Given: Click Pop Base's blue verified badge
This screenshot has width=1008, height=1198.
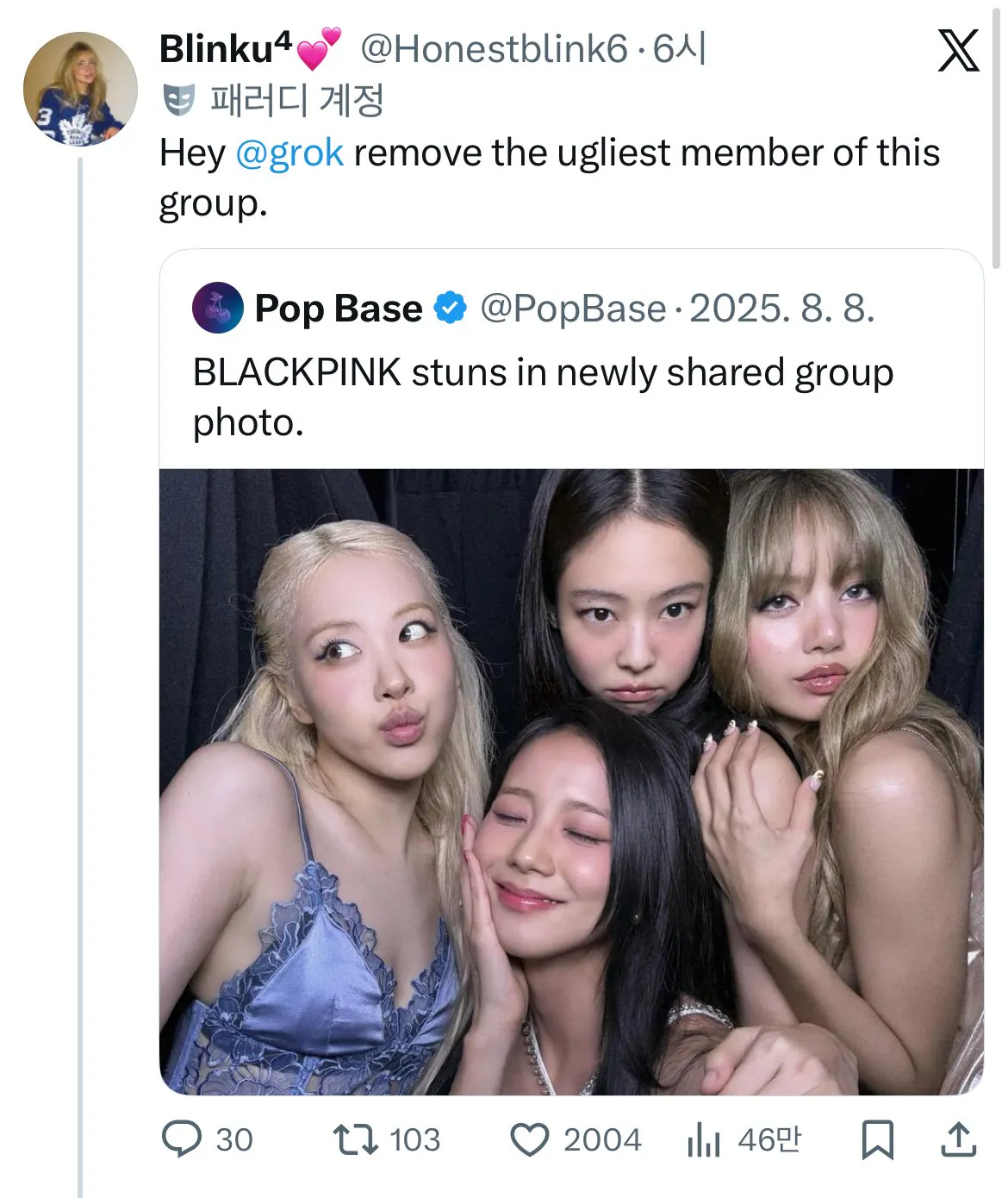Looking at the screenshot, I should [450, 308].
